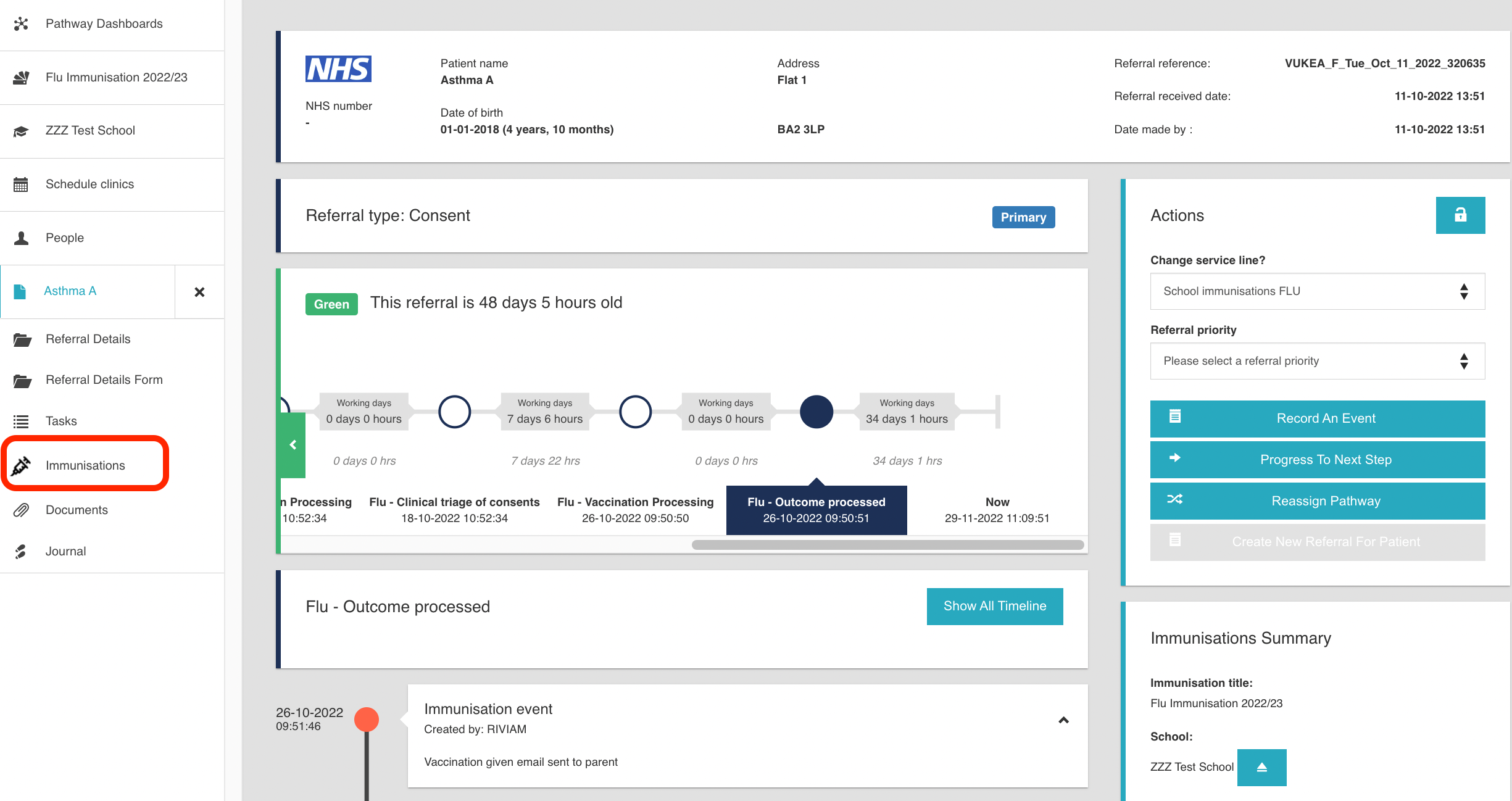Open the Change service line dropdown
The image size is (1512, 801).
(1317, 291)
